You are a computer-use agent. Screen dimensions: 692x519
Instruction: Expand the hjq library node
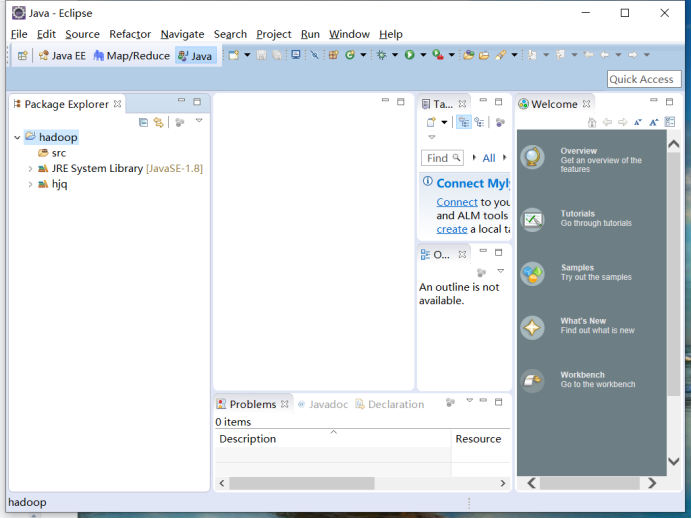pyautogui.click(x=30, y=184)
